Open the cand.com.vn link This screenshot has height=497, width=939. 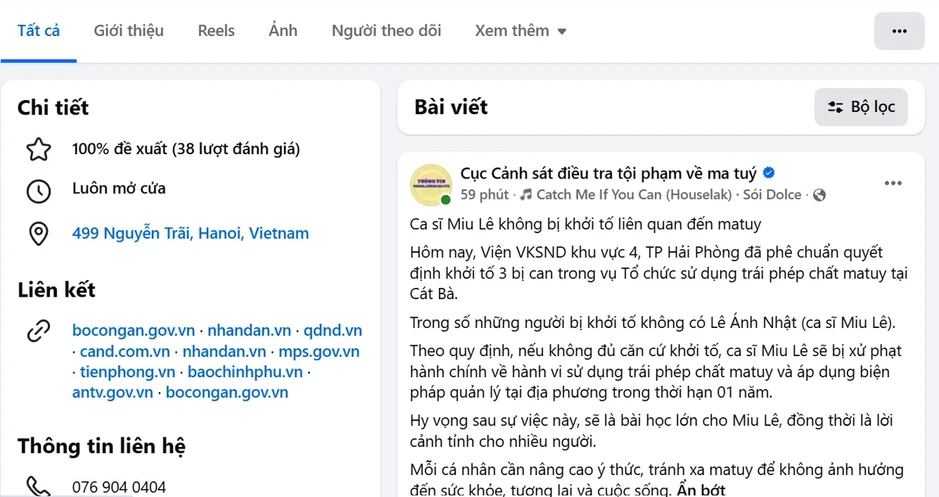(x=125, y=351)
